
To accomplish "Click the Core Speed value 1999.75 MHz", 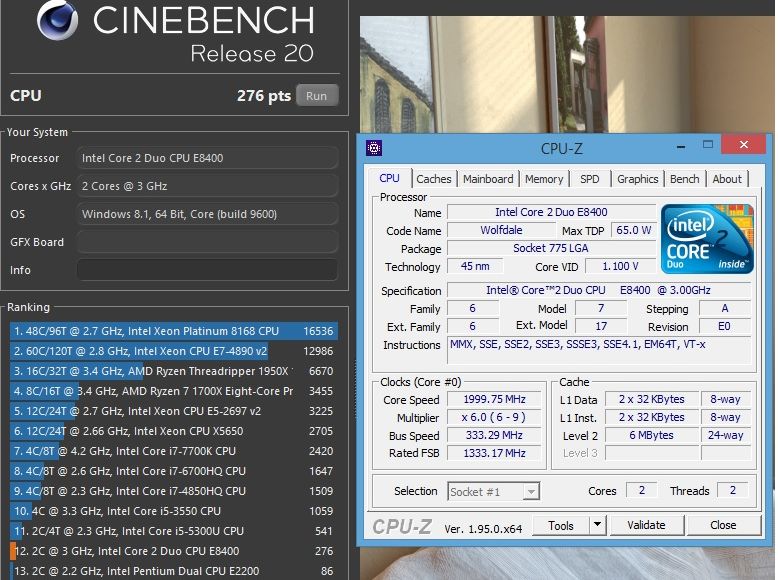I will click(494, 399).
